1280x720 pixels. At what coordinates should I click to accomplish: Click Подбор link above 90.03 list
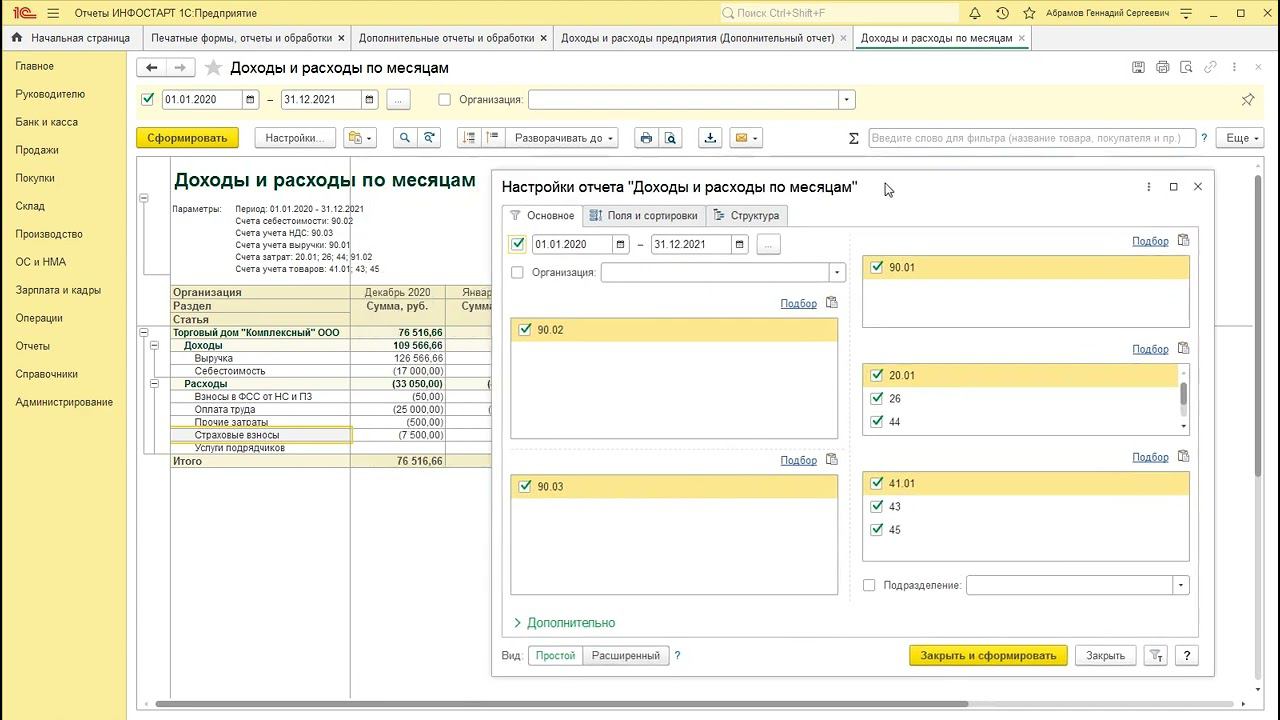pyautogui.click(x=798, y=460)
